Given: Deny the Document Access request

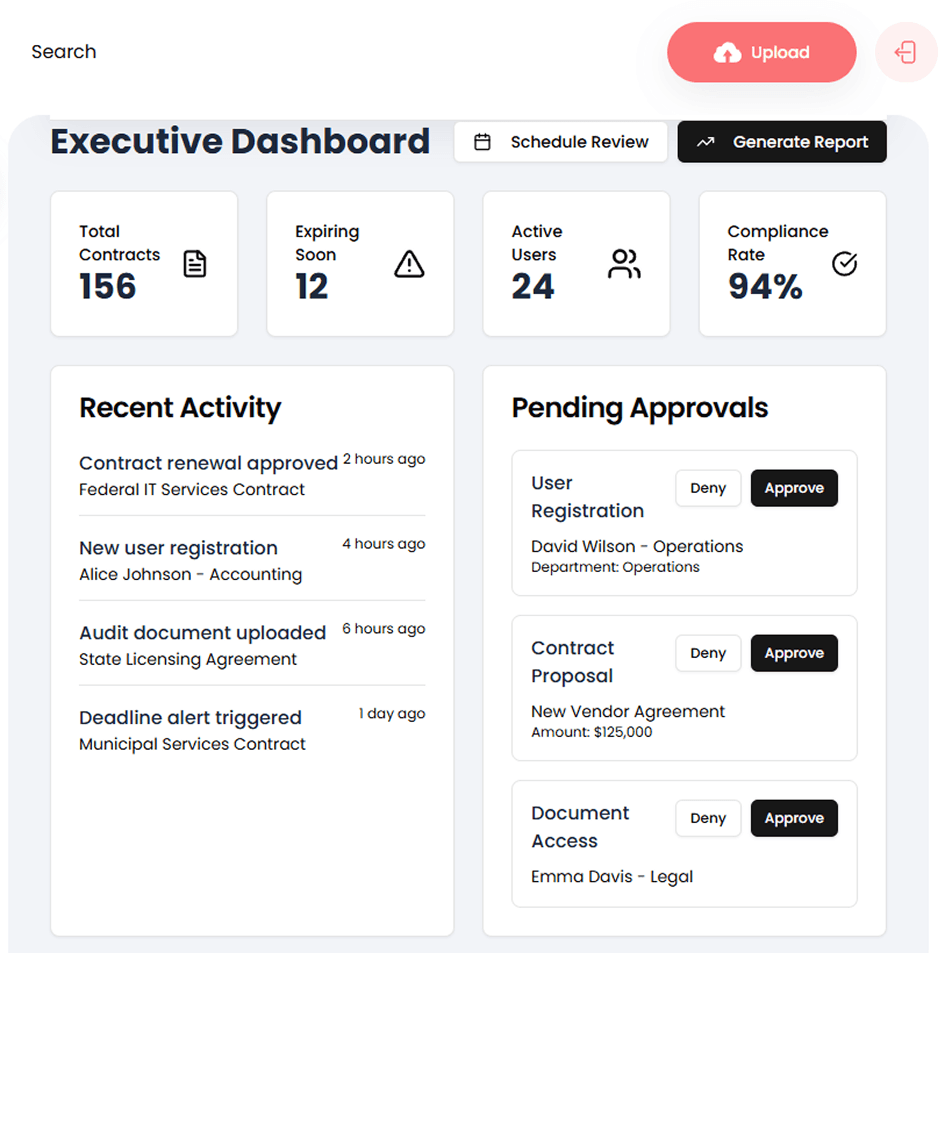Looking at the screenshot, I should [708, 818].
